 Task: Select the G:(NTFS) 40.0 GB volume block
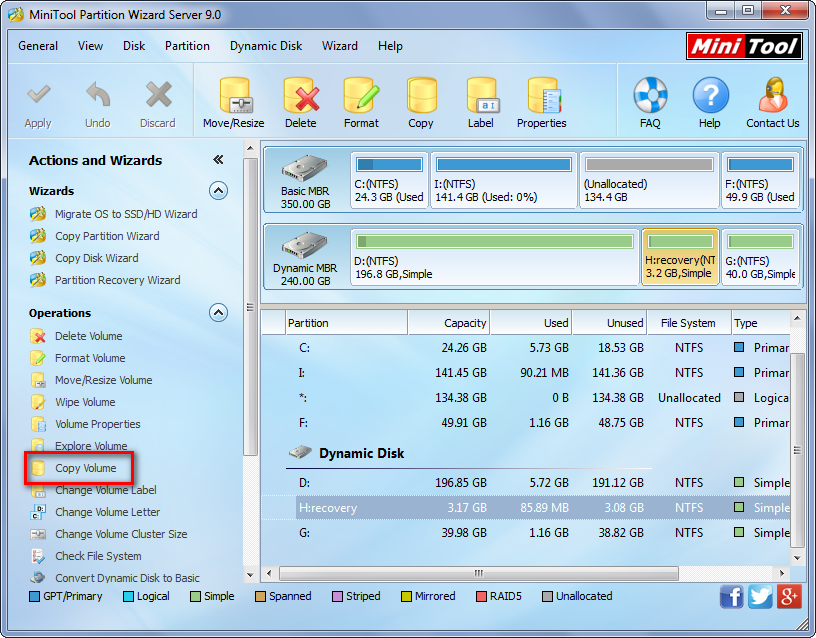tap(761, 257)
